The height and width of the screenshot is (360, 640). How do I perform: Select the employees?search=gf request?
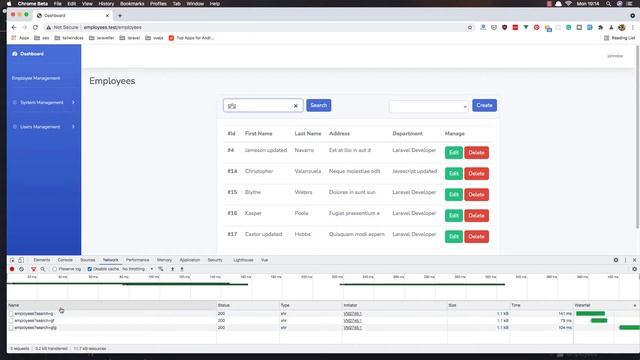pos(34,321)
